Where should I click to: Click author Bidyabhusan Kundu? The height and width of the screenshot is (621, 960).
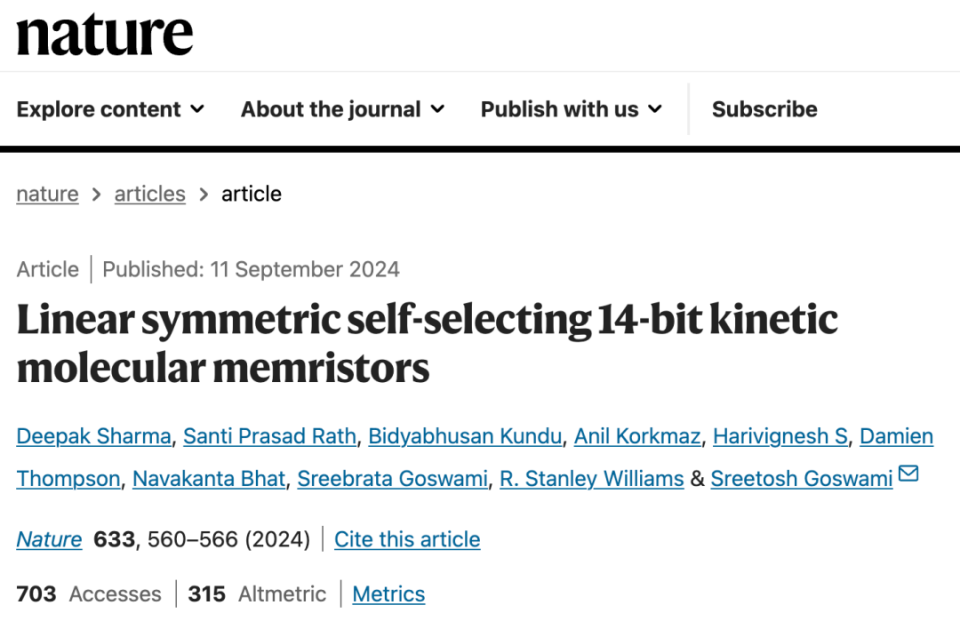(x=464, y=436)
